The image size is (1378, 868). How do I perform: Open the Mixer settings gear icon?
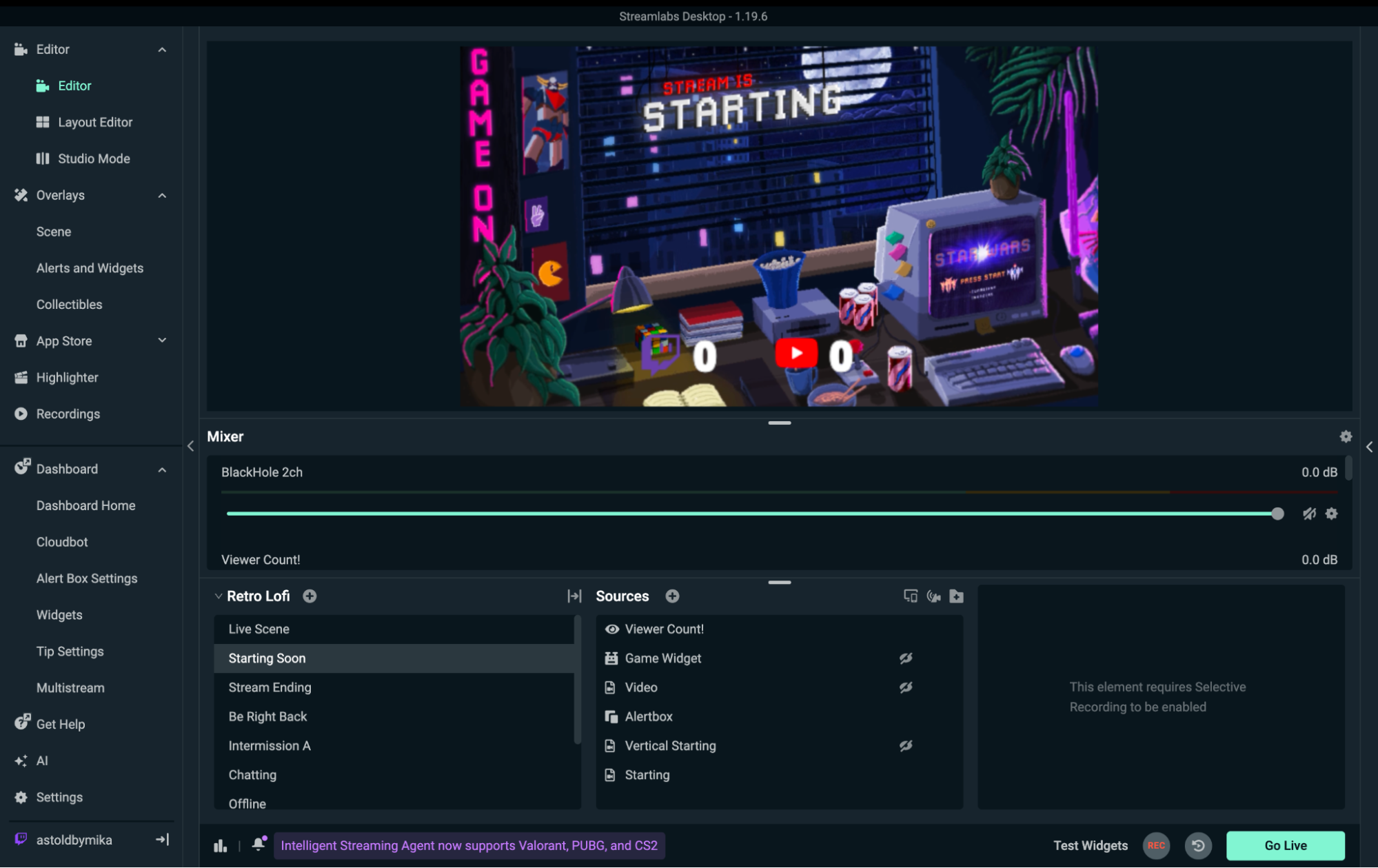(1346, 436)
